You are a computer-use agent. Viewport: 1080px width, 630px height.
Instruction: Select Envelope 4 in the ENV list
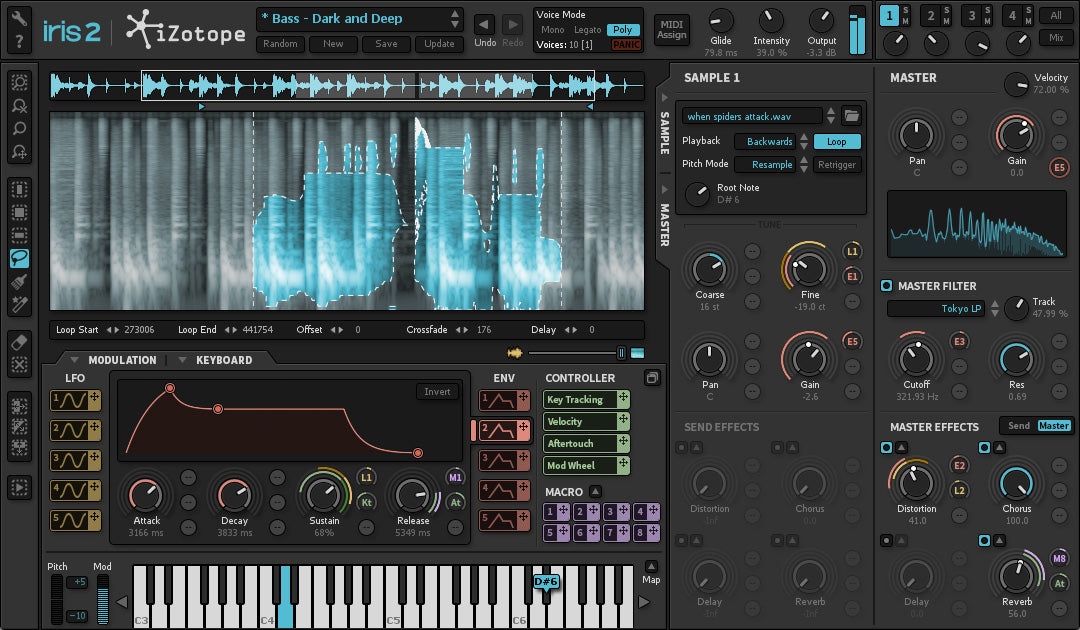tap(499, 490)
